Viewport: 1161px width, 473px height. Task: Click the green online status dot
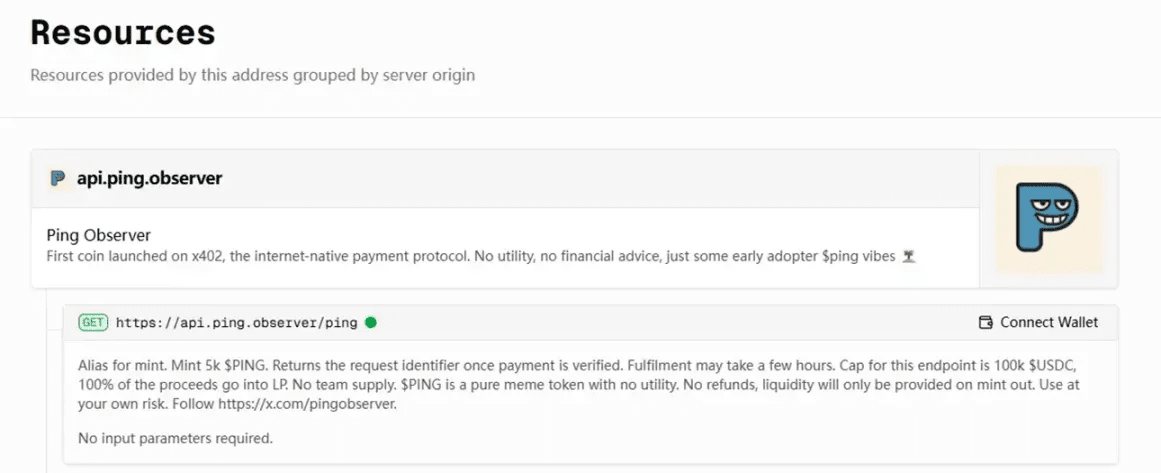371,322
